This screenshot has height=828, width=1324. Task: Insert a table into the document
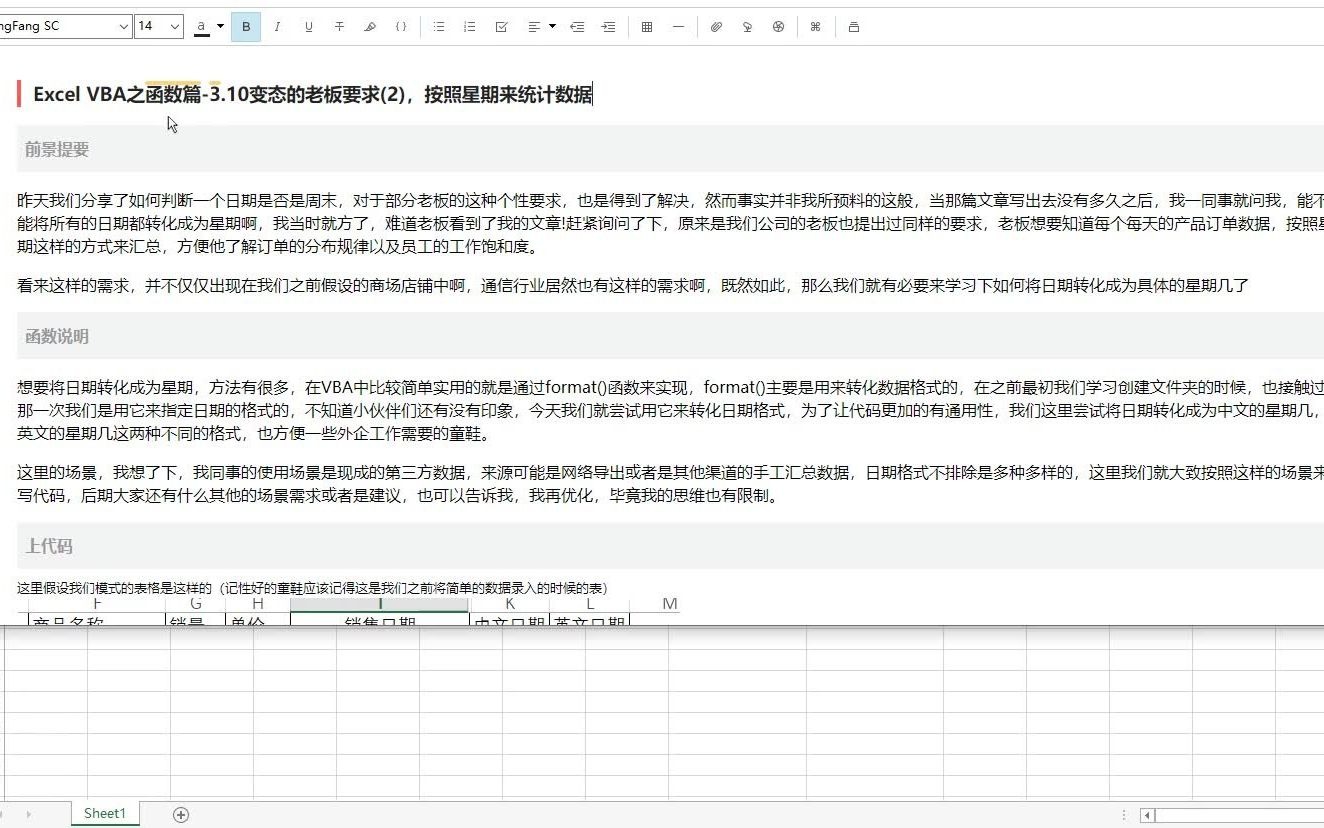coord(647,26)
